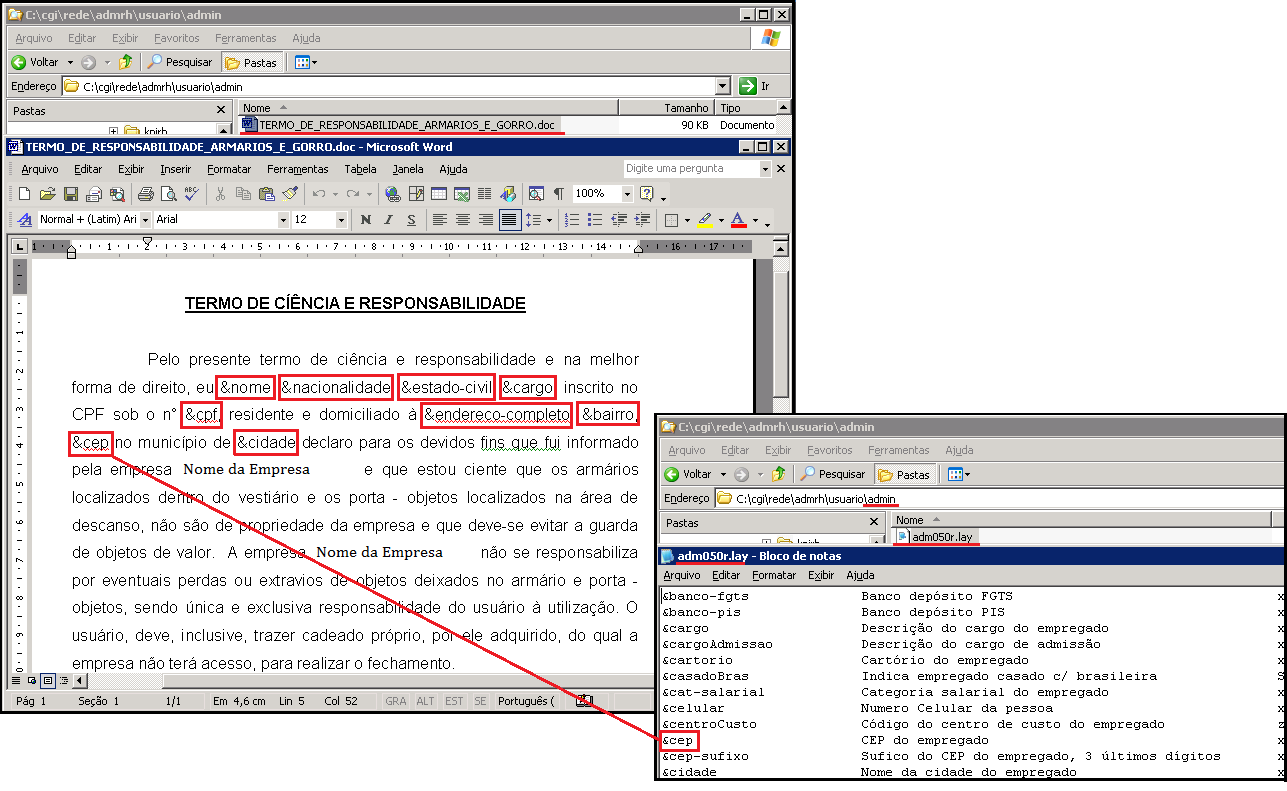Click the Increase Indent icon
The width and height of the screenshot is (1287, 791).
pyautogui.click(x=642, y=219)
